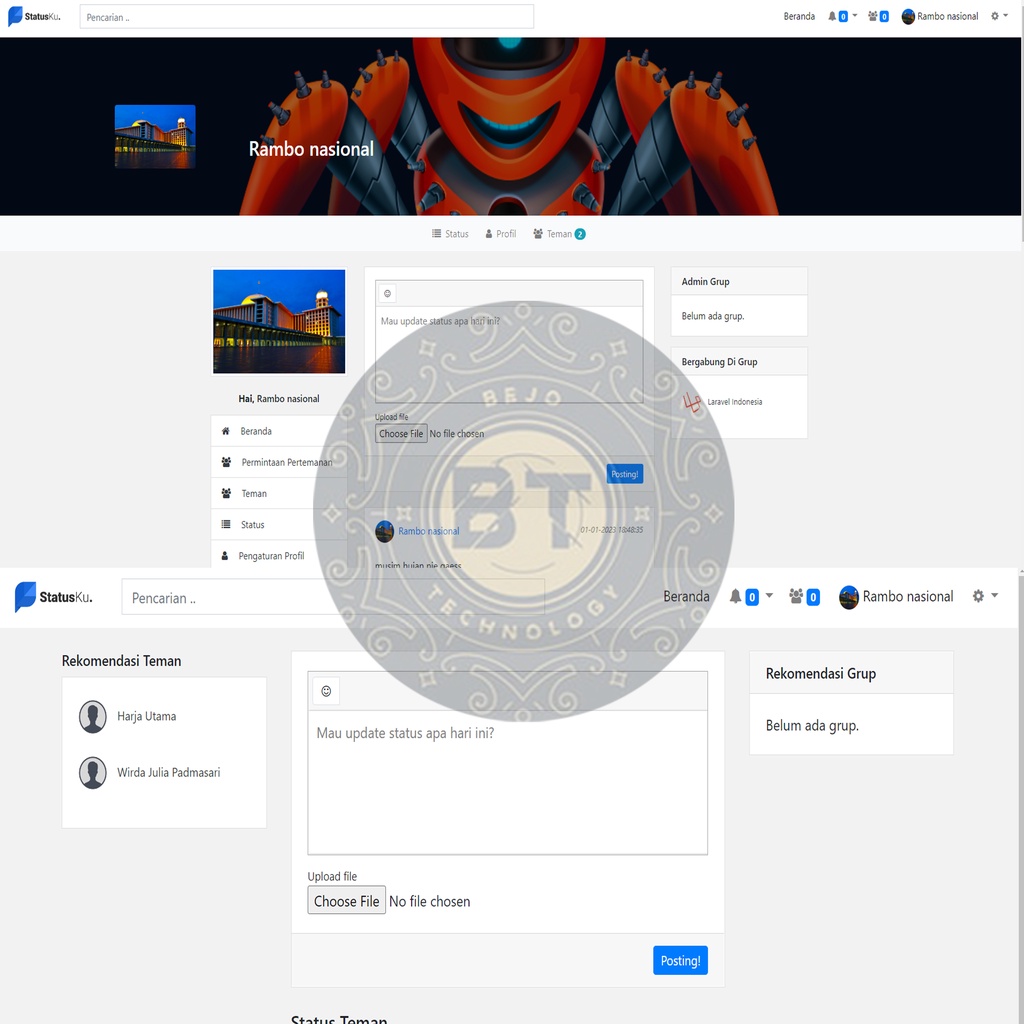Screen dimensions: 1024x1024
Task: Switch to the Profil tab below the banner
Action: click(500, 234)
